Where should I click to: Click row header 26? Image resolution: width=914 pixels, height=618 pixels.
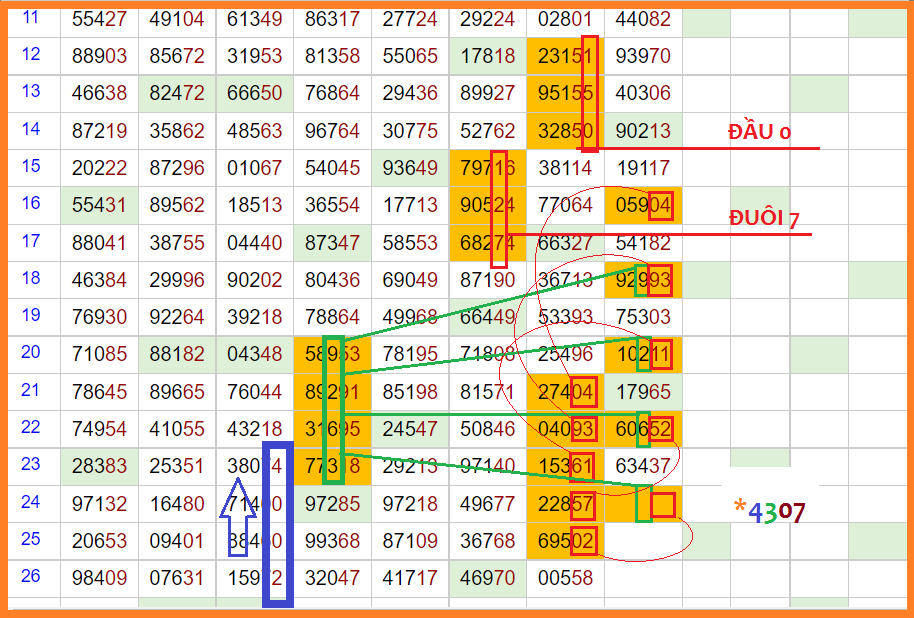pos(30,576)
